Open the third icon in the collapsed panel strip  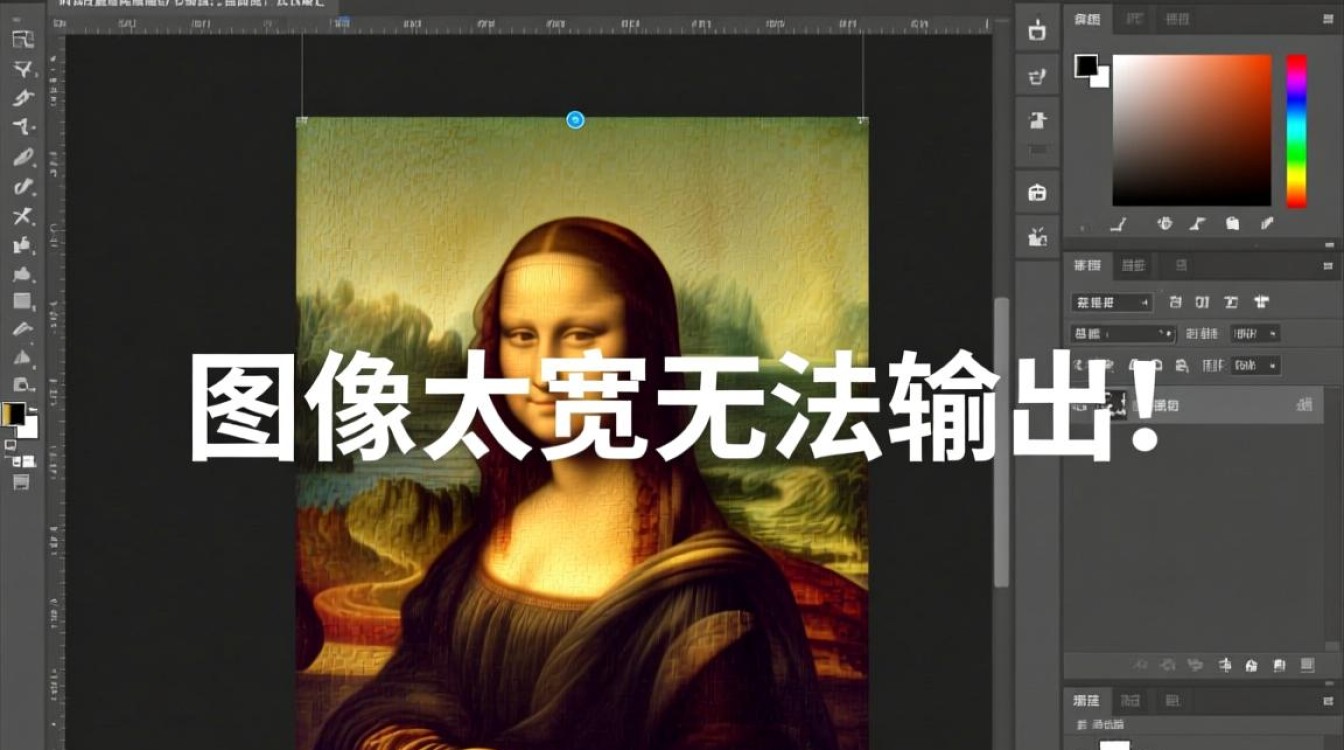coord(1038,120)
